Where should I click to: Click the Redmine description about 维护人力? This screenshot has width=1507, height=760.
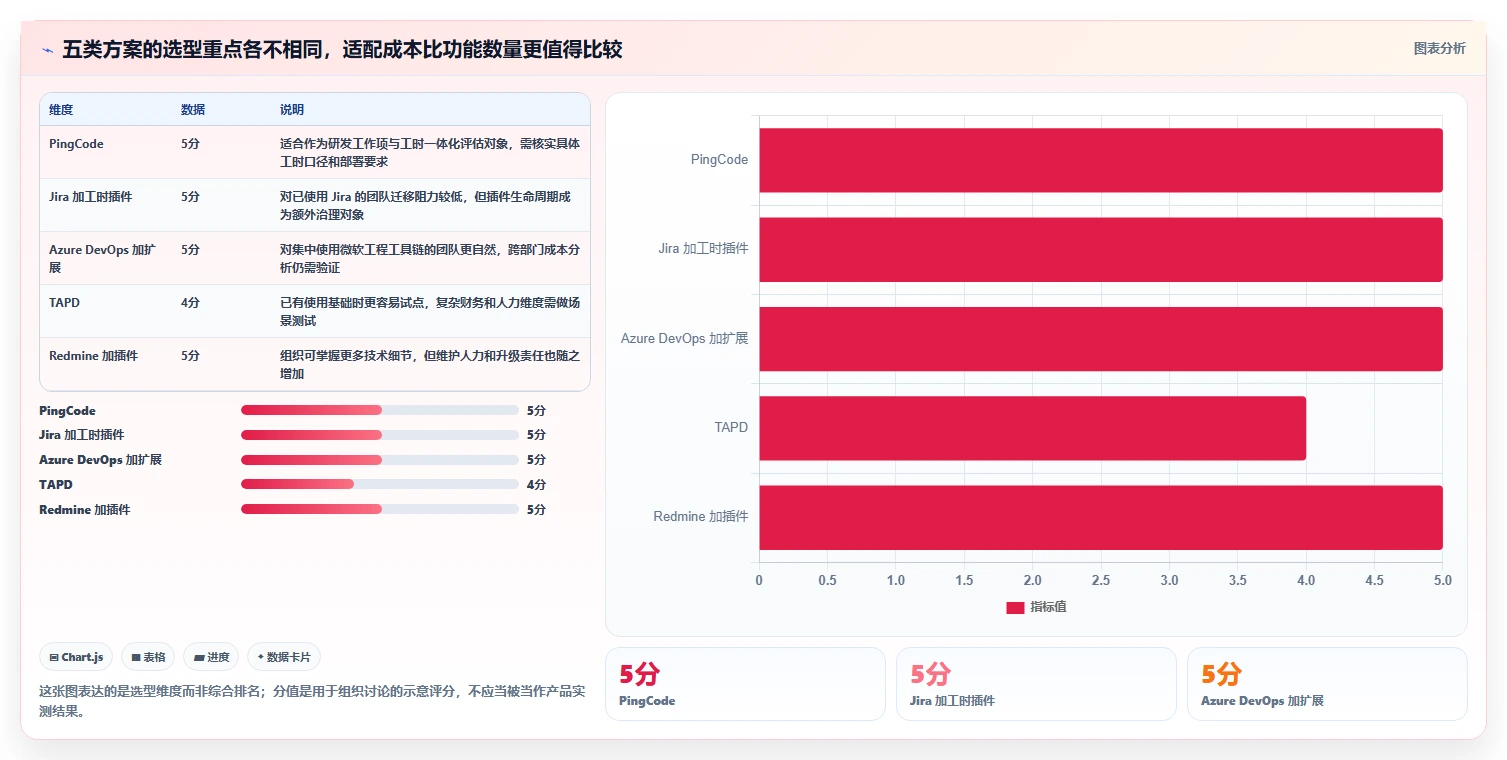coord(430,364)
